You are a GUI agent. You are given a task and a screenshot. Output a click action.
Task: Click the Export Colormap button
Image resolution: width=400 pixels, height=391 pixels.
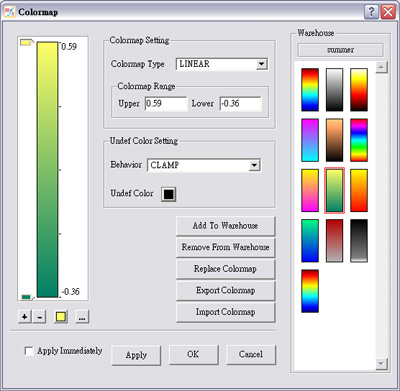click(225, 291)
